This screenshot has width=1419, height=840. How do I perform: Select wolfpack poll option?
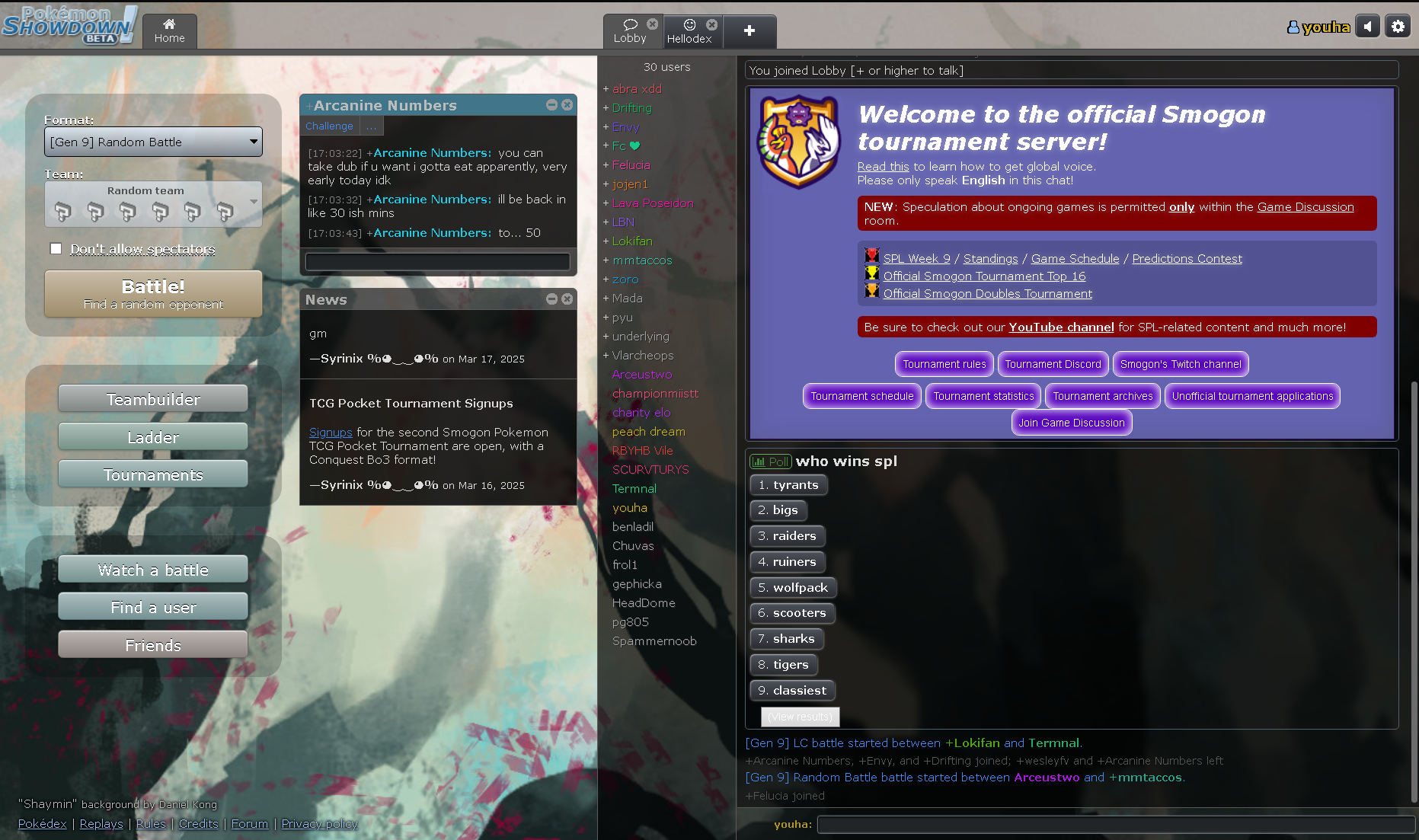pos(793,588)
